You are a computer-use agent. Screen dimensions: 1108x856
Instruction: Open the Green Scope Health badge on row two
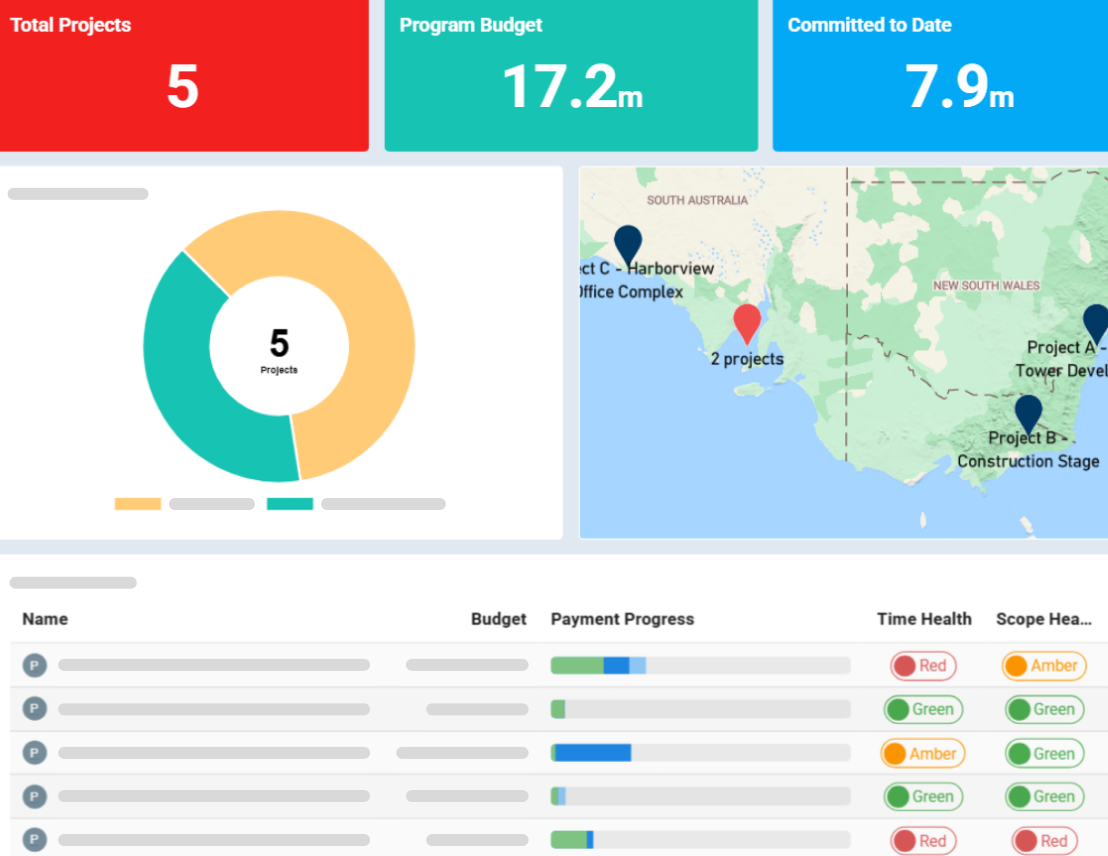pos(1043,708)
